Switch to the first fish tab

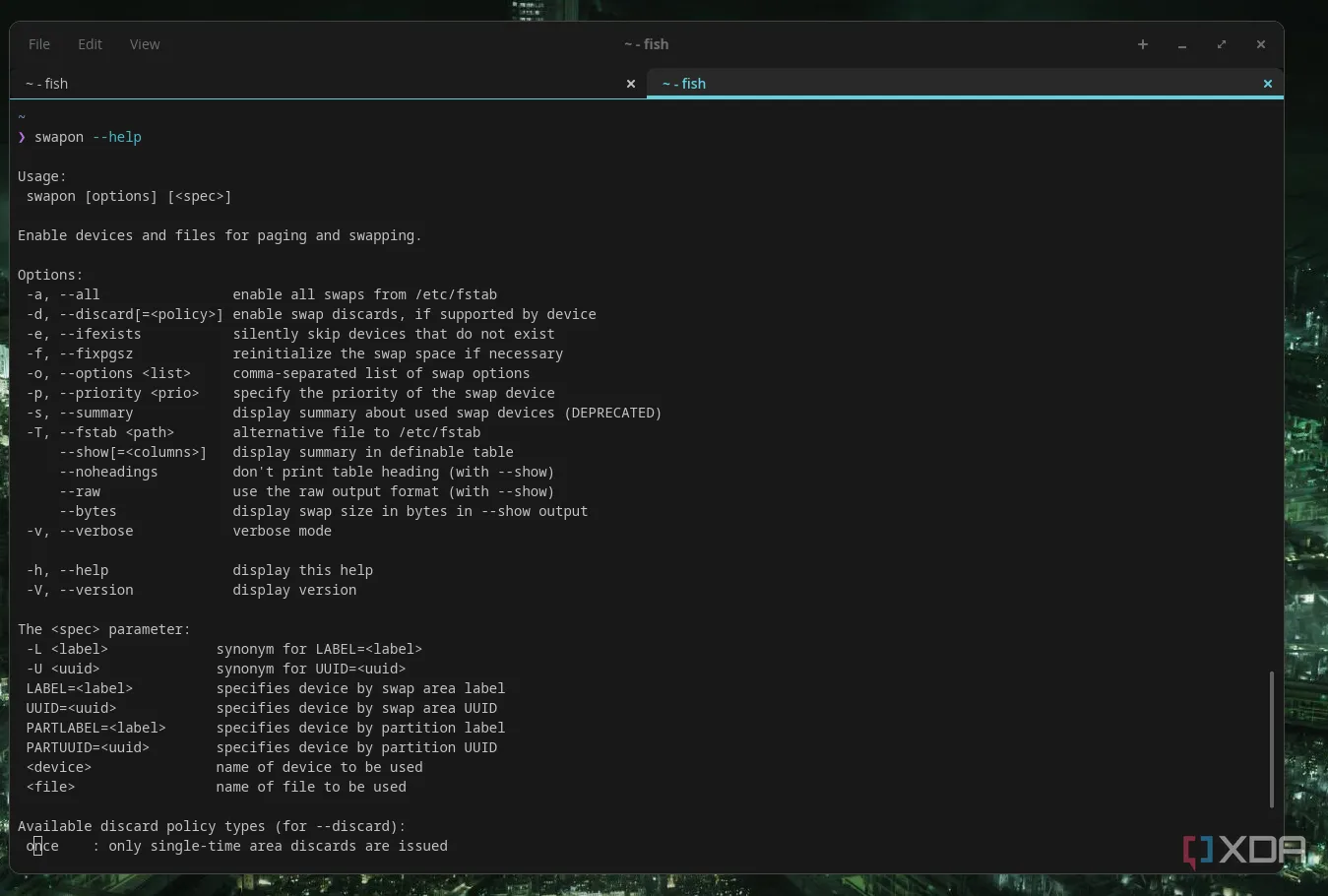click(328, 84)
